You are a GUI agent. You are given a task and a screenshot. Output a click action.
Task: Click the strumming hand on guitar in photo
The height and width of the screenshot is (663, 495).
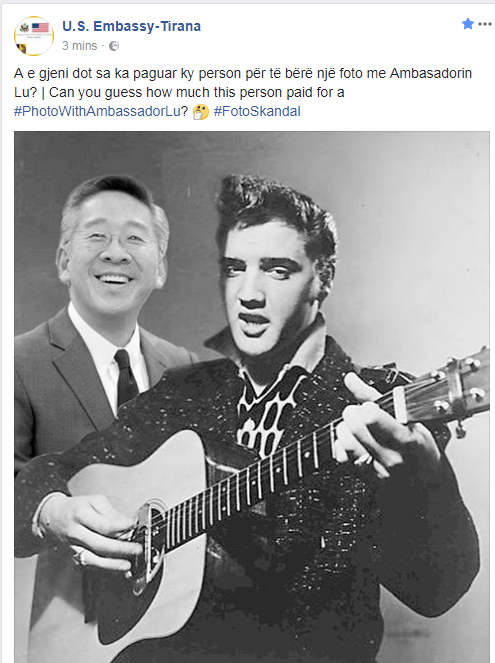click(91, 529)
